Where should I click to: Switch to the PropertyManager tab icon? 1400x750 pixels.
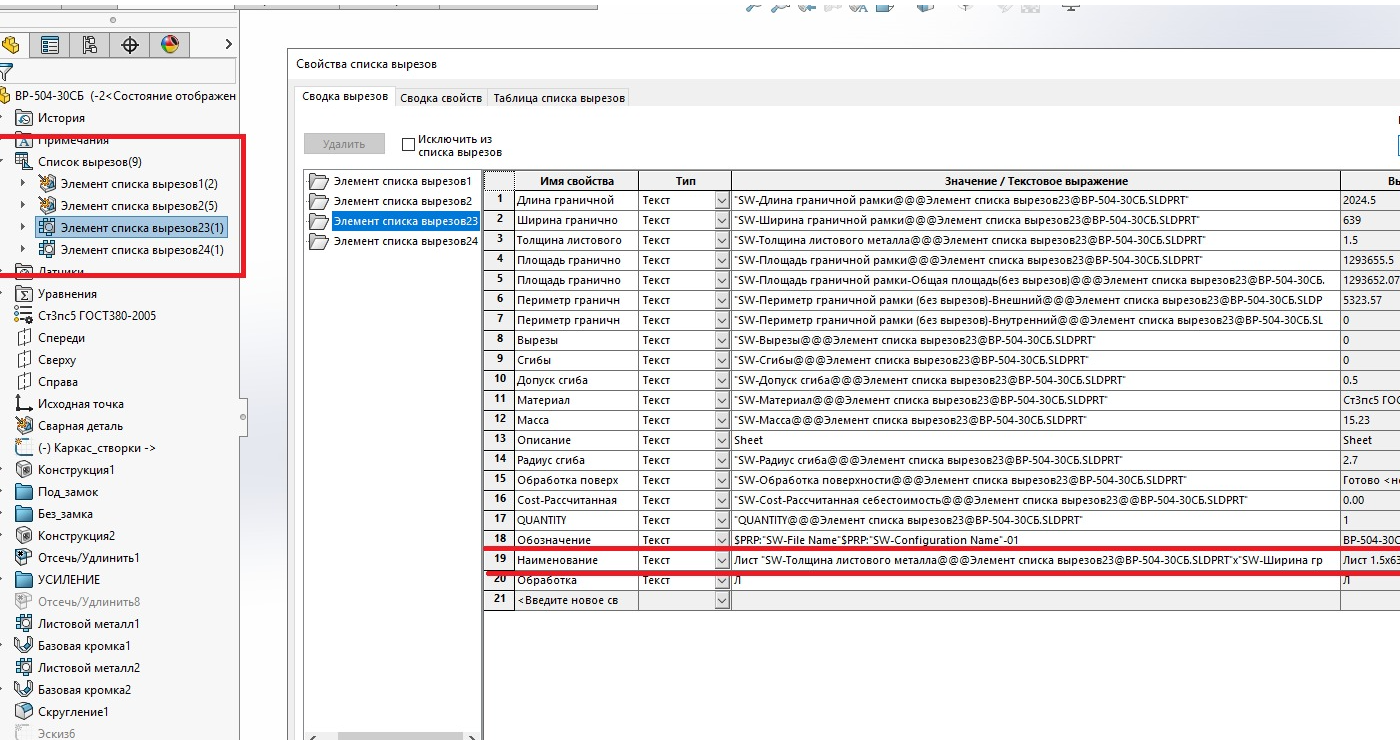tap(49, 45)
